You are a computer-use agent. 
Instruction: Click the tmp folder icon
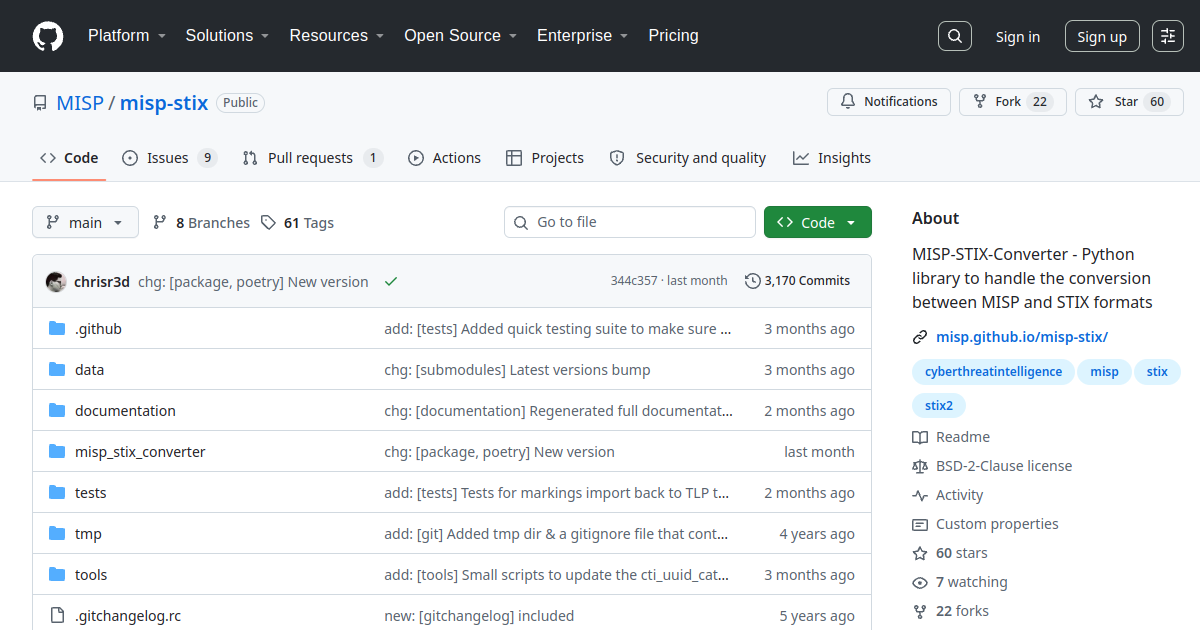click(57, 534)
